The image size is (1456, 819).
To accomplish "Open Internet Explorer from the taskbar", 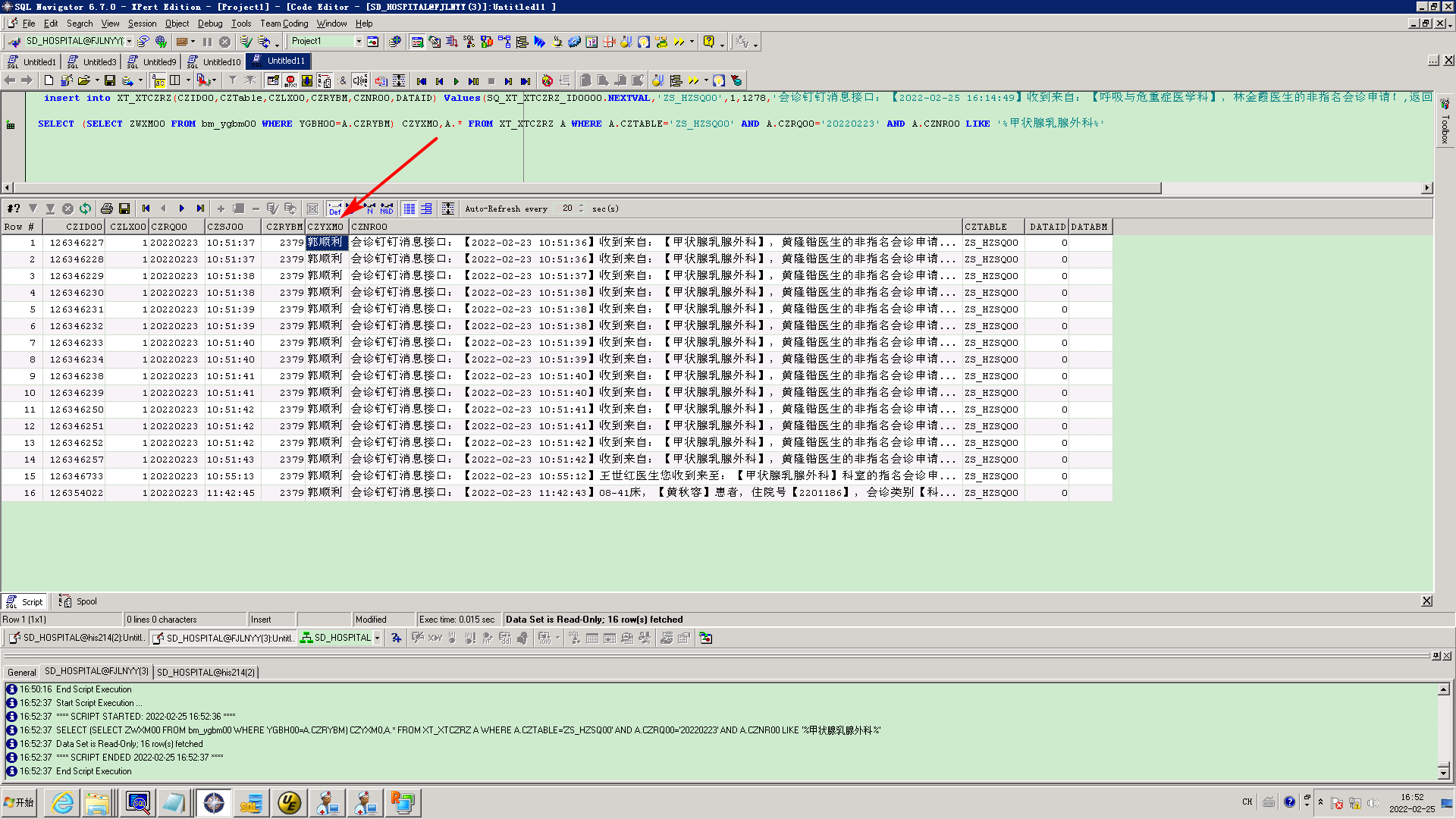I will pos(63,803).
